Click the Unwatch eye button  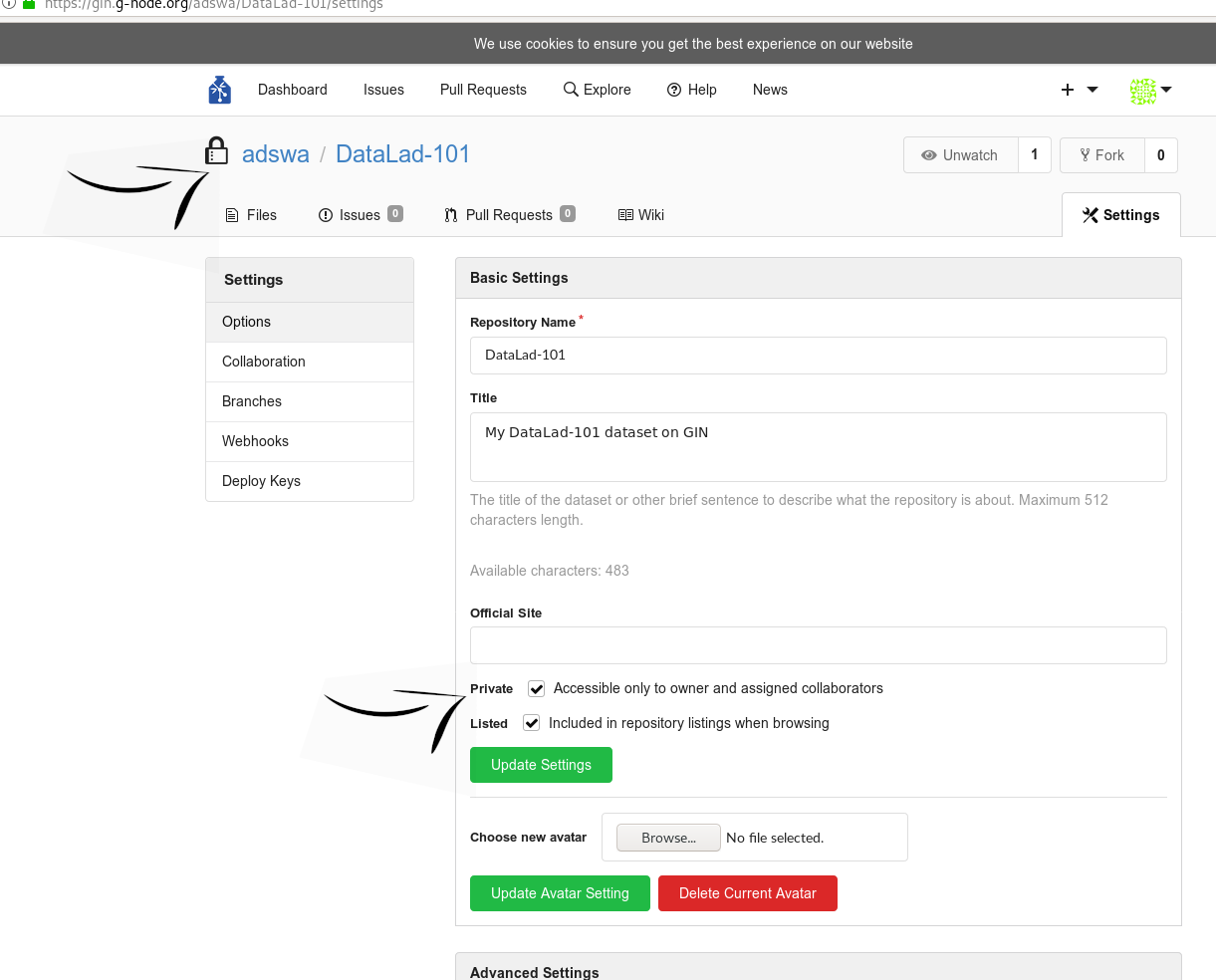point(960,155)
